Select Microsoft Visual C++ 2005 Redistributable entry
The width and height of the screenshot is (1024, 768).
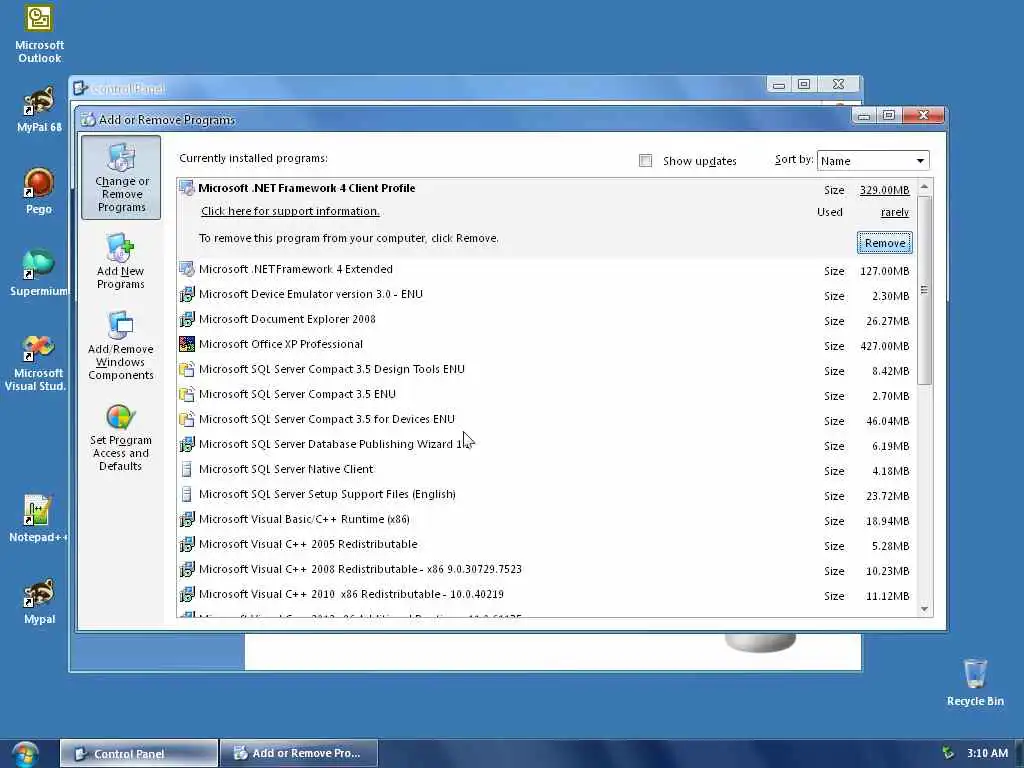coord(546,545)
